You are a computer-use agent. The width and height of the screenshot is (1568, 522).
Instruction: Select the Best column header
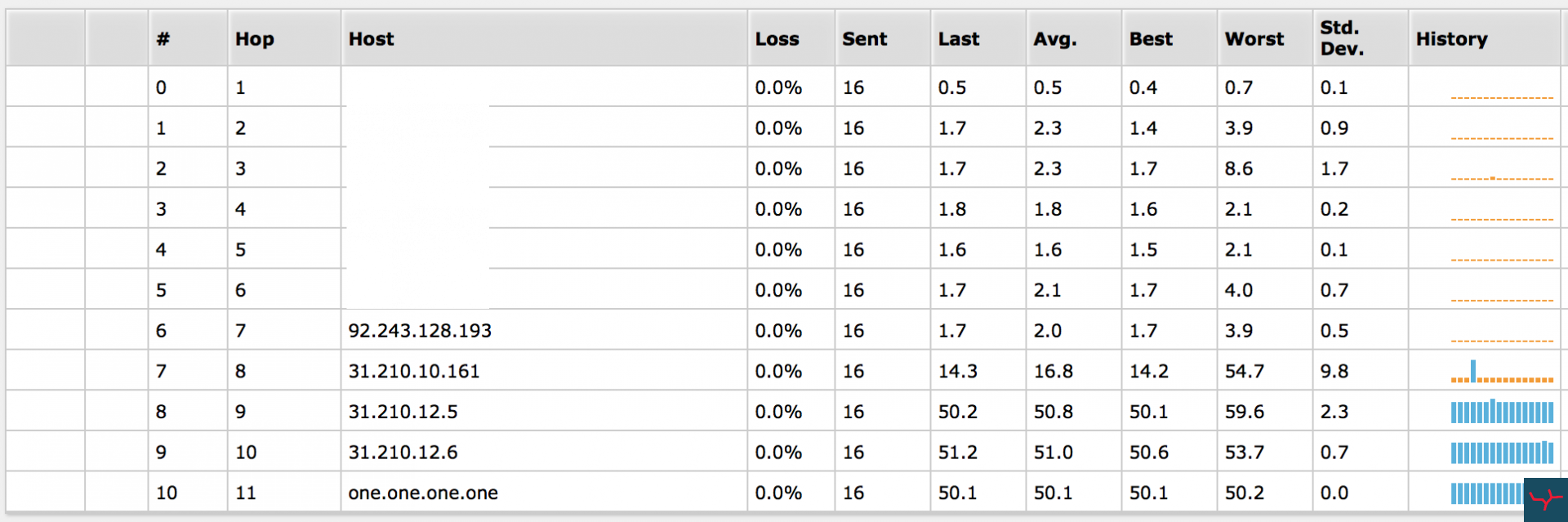click(x=1151, y=38)
